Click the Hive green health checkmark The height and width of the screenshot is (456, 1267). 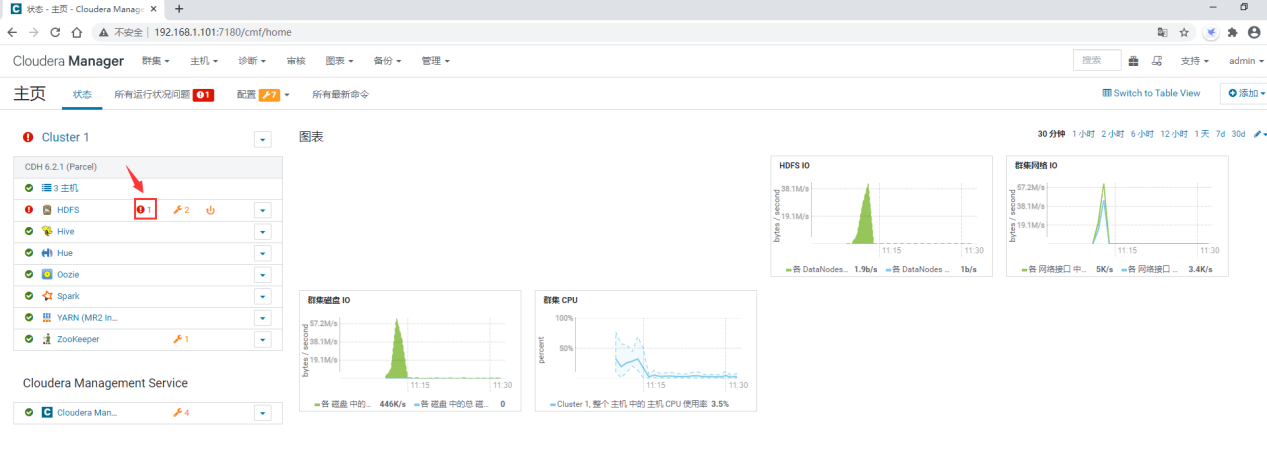coord(29,231)
